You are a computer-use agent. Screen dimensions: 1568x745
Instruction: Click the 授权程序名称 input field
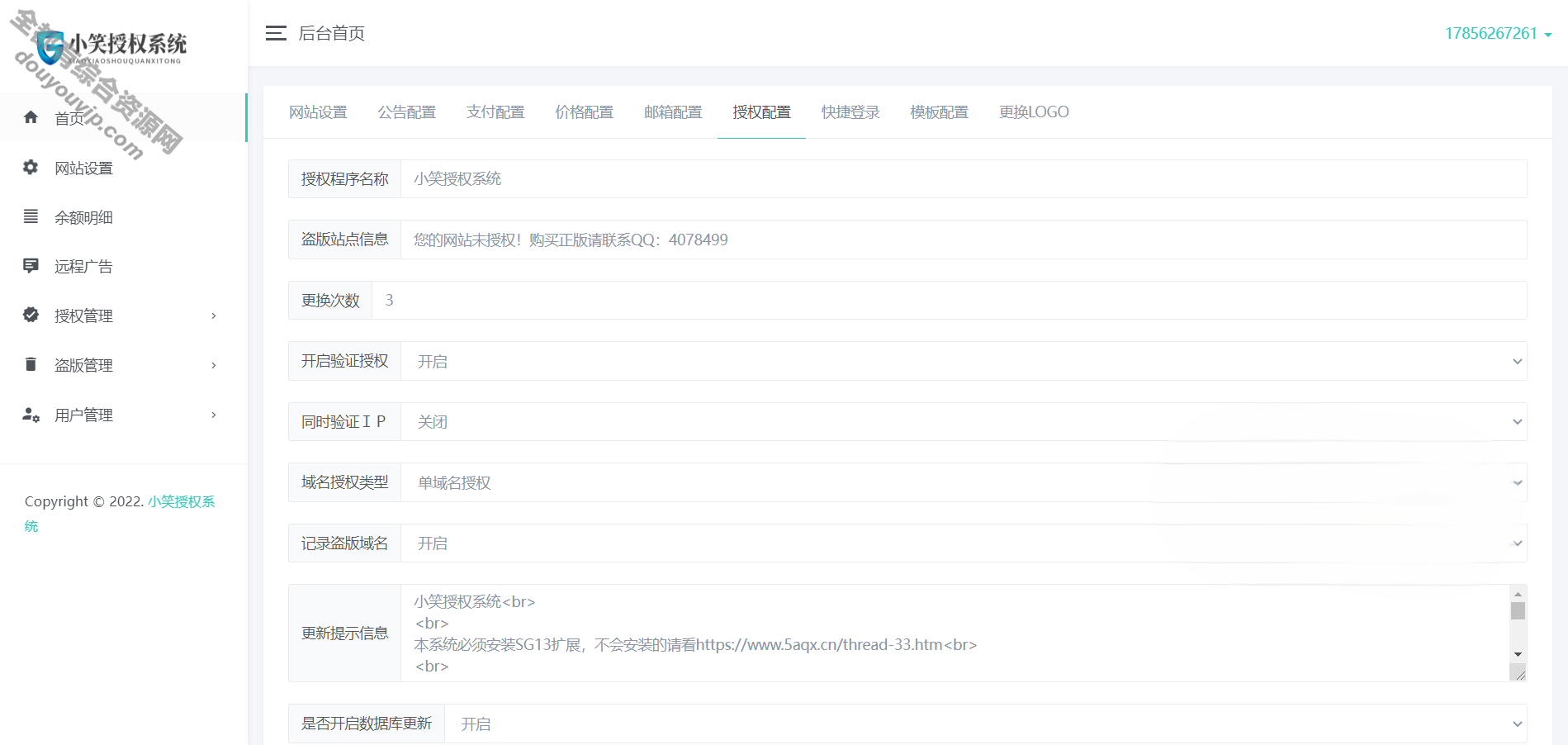[964, 178]
